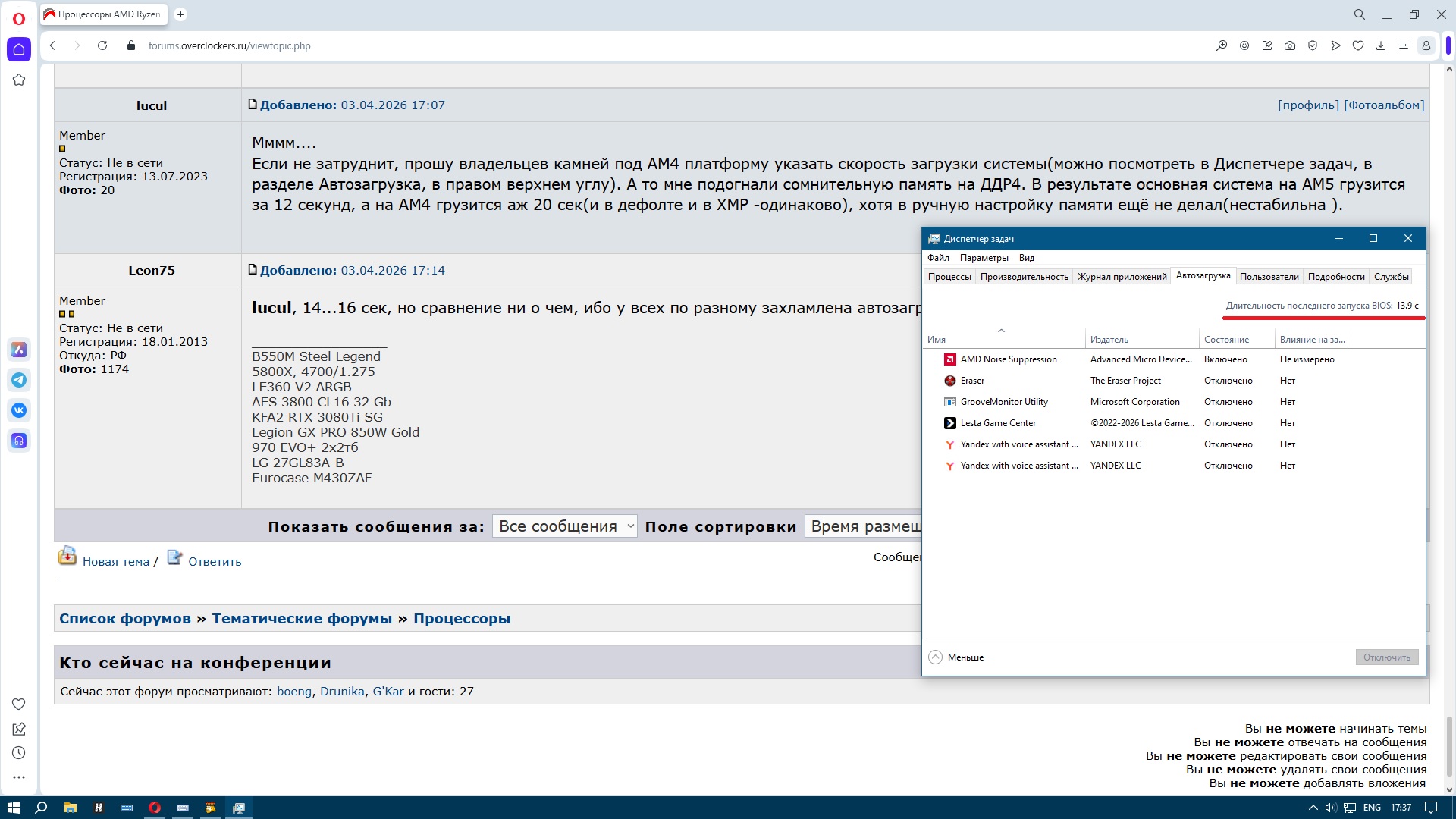This screenshot has width=1456, height=819.
Task: Switch to the Производительность tab
Action: (1024, 277)
